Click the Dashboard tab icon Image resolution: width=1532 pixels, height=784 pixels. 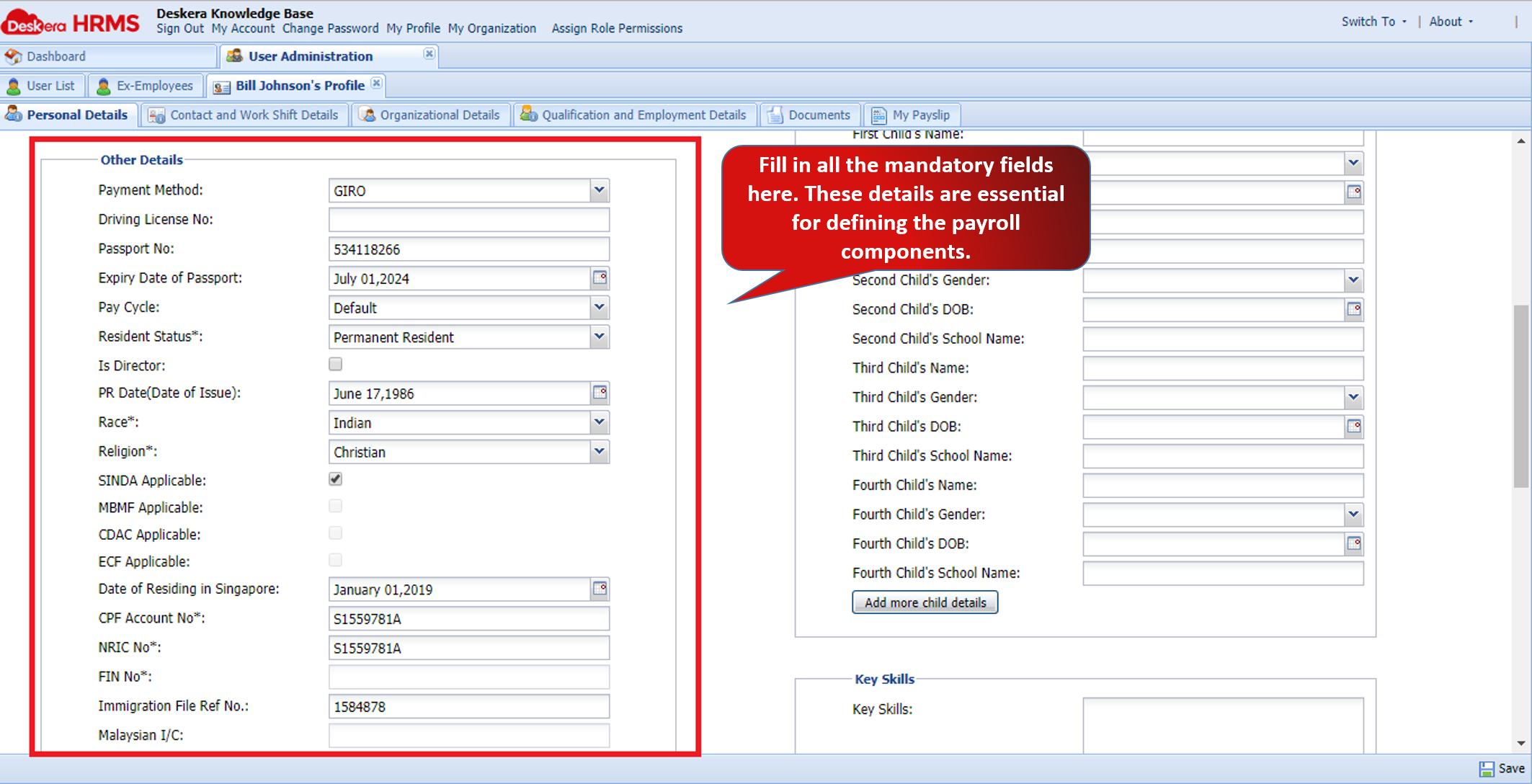point(14,56)
